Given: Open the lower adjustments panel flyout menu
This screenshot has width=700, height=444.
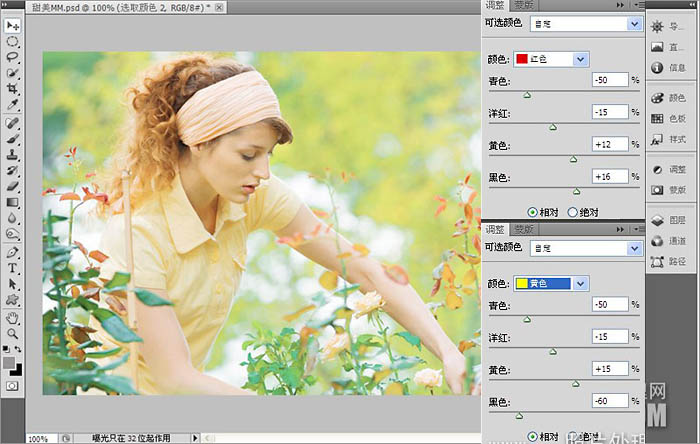Looking at the screenshot, I should (x=639, y=229).
